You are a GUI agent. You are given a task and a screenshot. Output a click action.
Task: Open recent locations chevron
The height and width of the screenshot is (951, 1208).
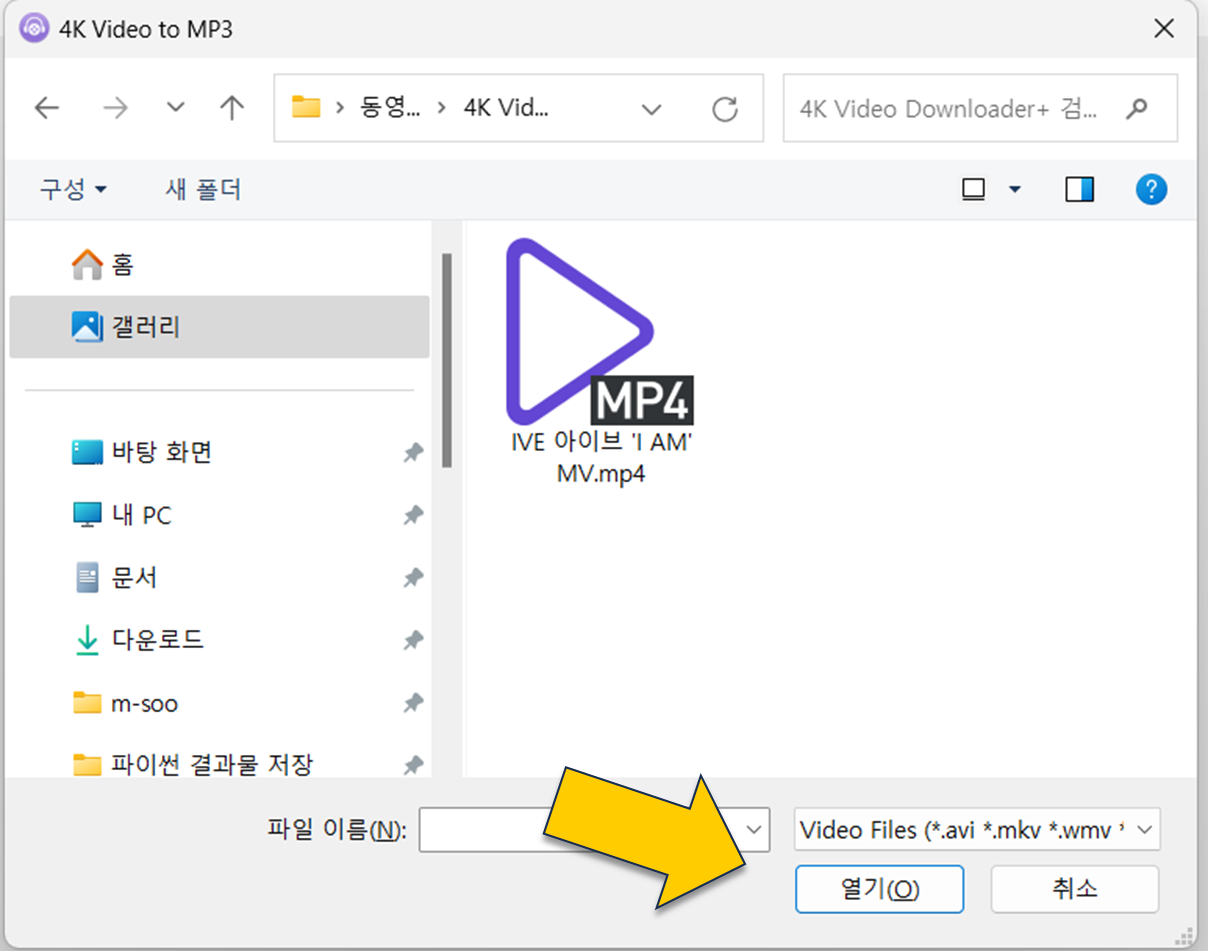pos(176,108)
